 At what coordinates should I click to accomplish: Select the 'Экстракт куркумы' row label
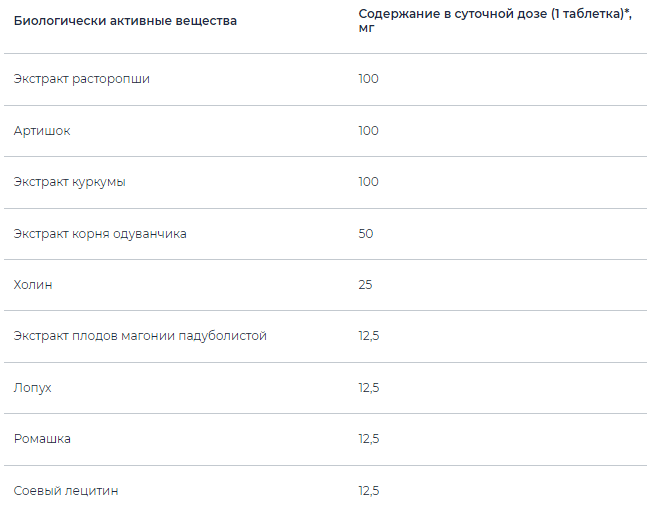coord(70,181)
